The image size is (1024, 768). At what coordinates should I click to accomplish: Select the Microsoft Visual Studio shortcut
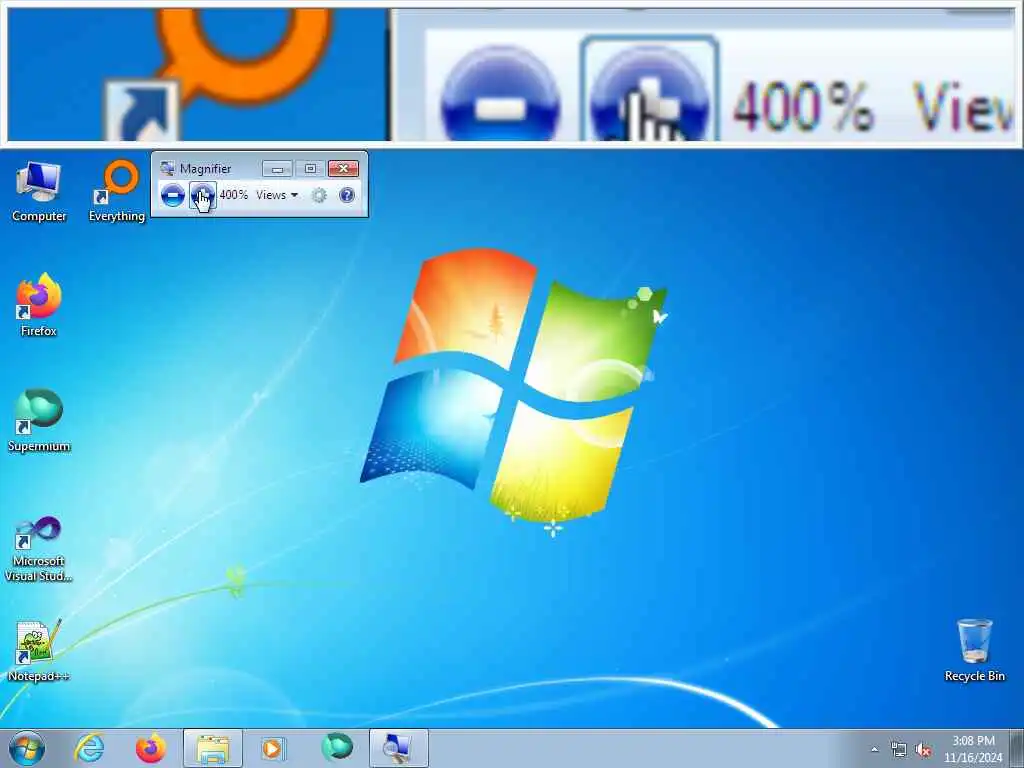point(39,549)
